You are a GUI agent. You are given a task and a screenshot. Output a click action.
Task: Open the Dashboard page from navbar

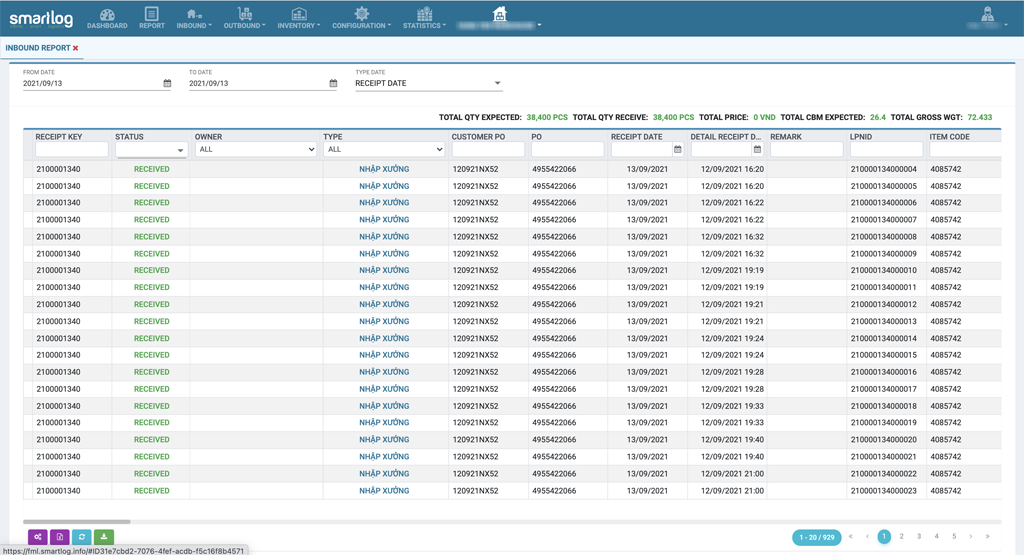click(107, 18)
